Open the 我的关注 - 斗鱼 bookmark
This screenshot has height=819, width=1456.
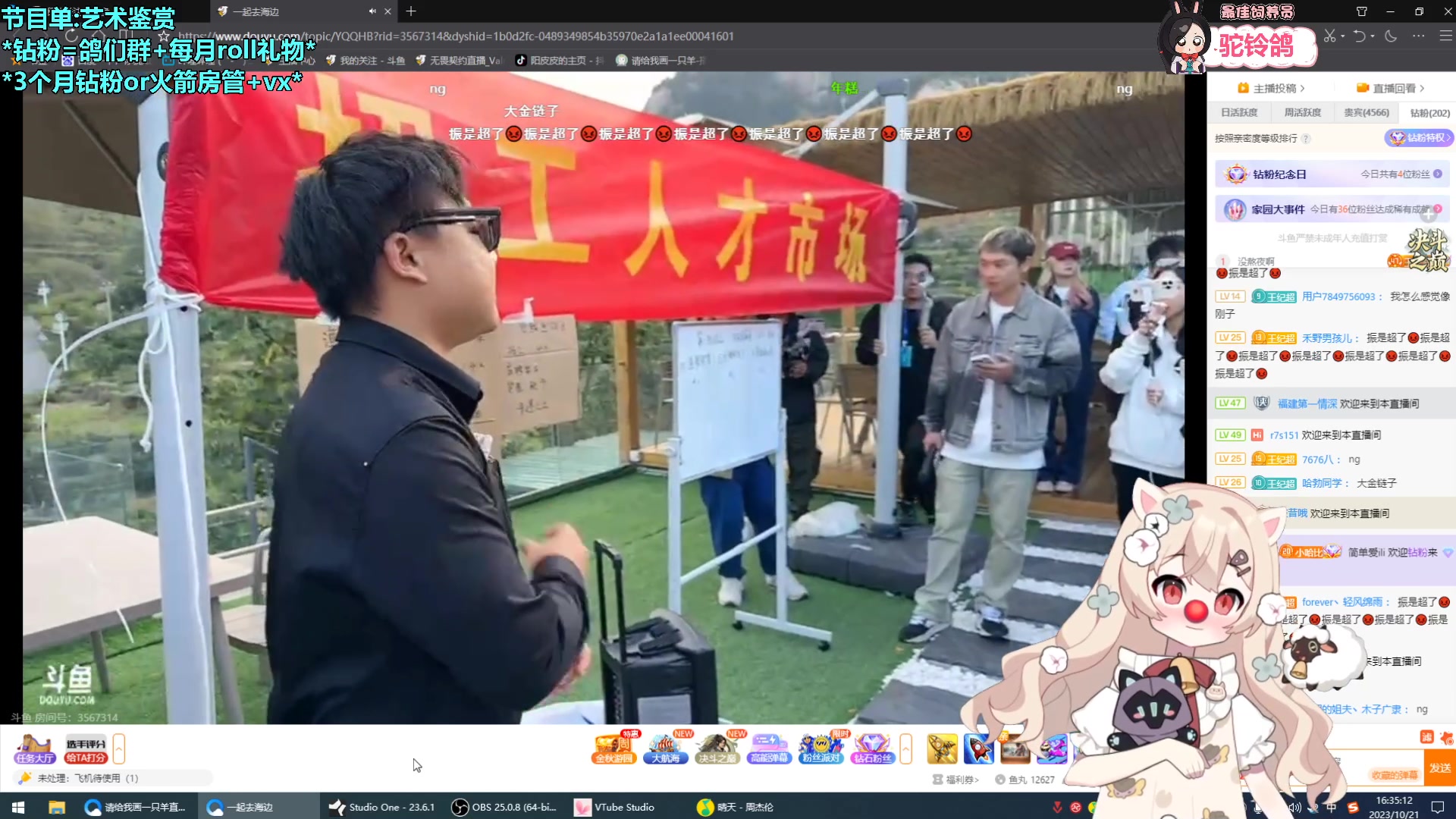[366, 60]
